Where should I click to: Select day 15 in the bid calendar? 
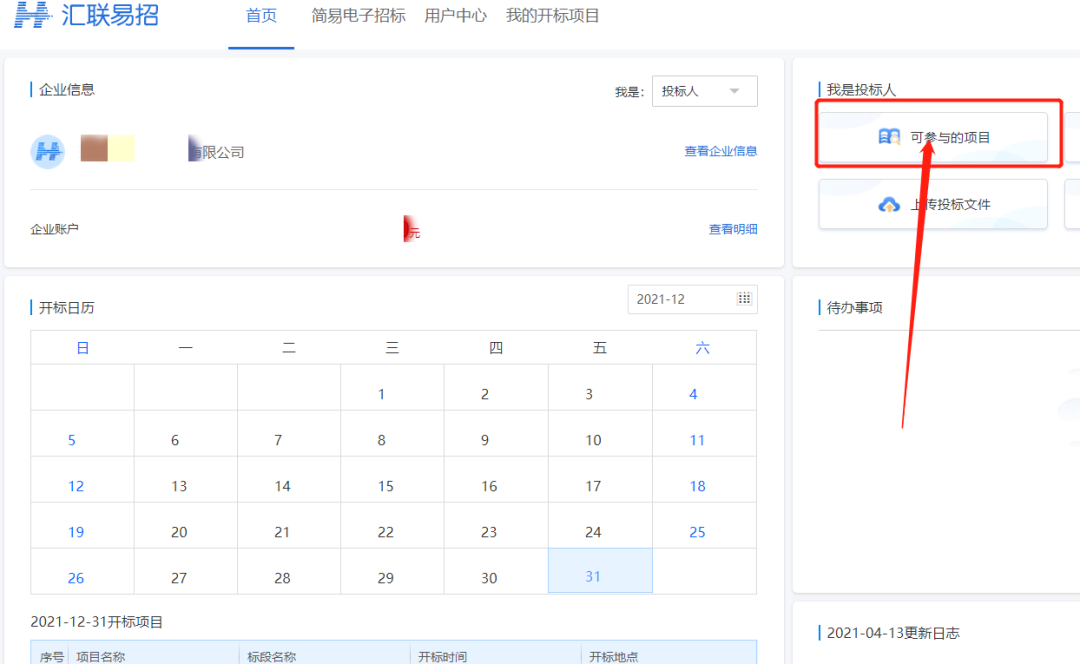[386, 486]
